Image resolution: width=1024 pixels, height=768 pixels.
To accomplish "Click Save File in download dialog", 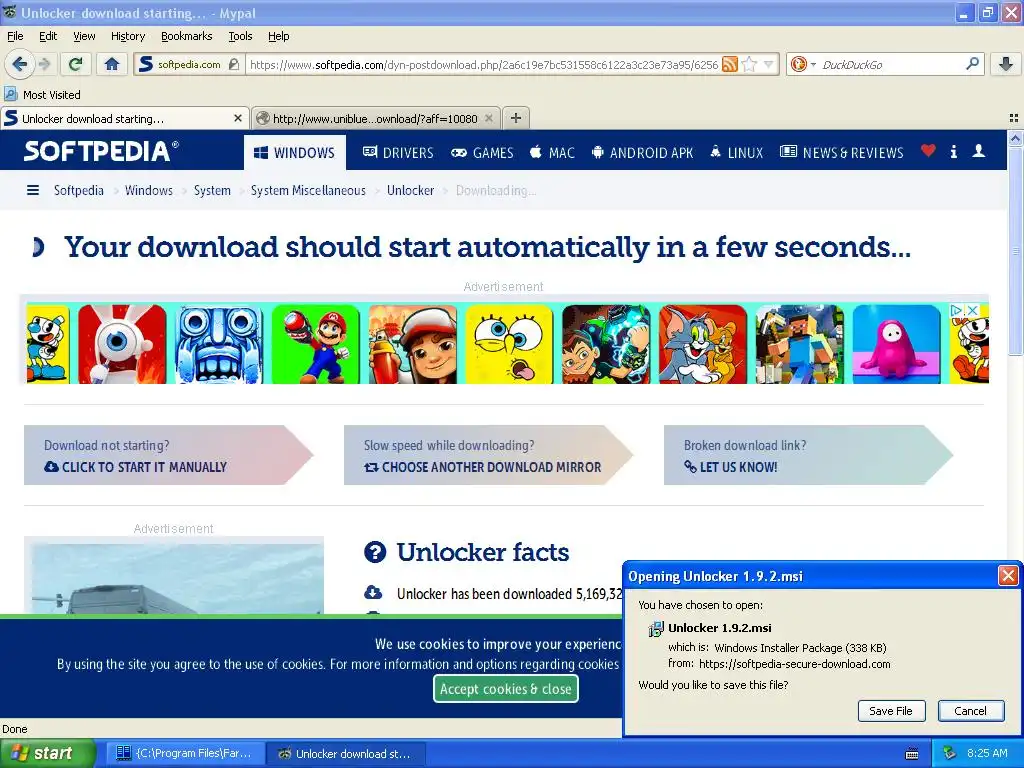I will coord(891,711).
